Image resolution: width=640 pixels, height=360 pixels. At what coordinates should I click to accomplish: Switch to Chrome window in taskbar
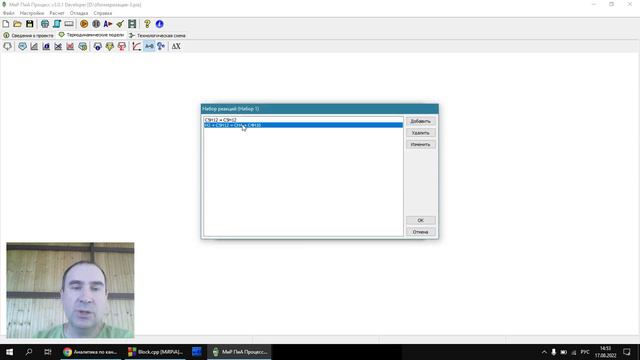tap(91, 352)
